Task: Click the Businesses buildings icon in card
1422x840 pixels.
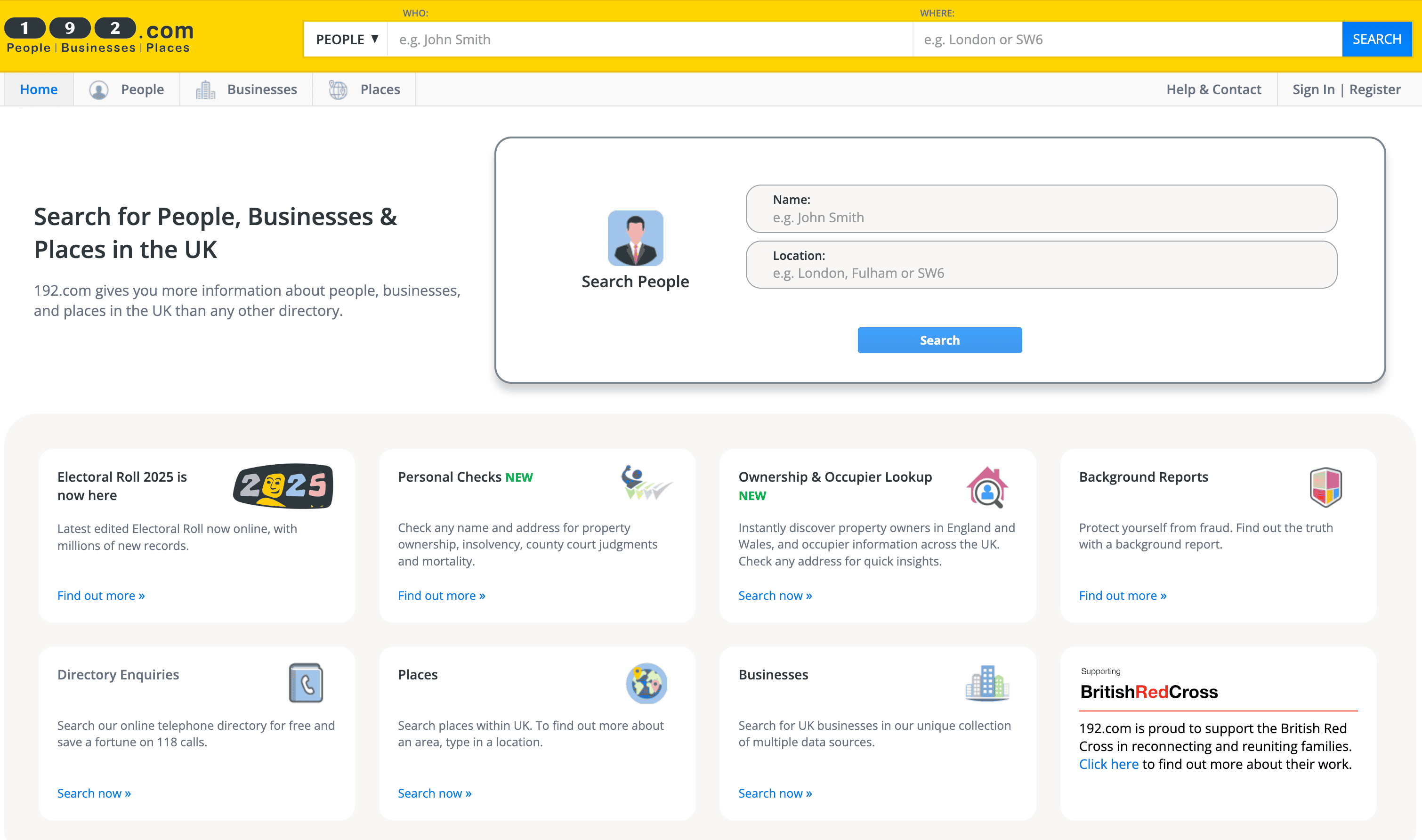Action: tap(986, 683)
